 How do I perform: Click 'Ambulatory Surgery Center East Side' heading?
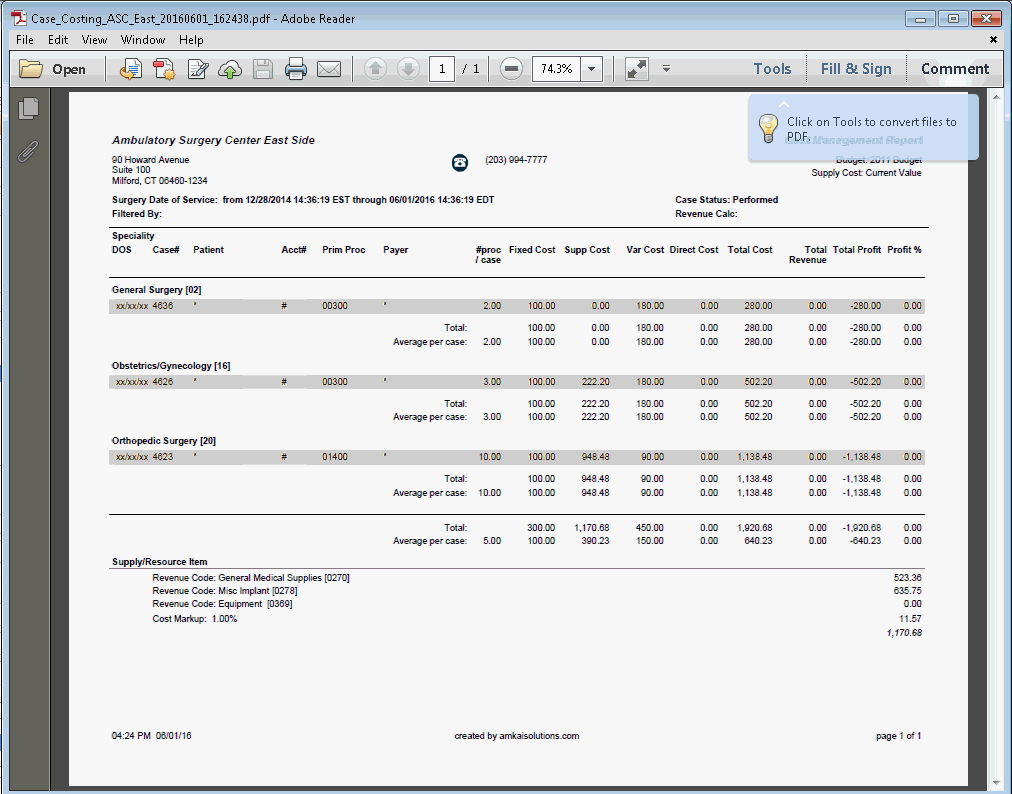tap(213, 140)
